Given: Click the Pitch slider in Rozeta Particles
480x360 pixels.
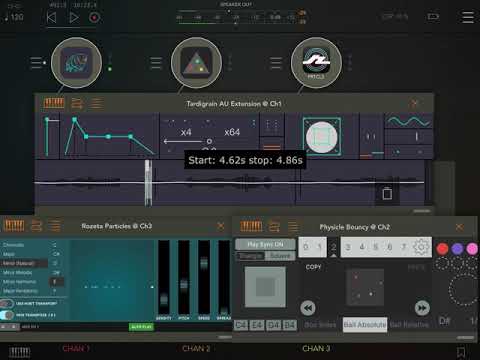Looking at the screenshot, I should pos(184,278).
